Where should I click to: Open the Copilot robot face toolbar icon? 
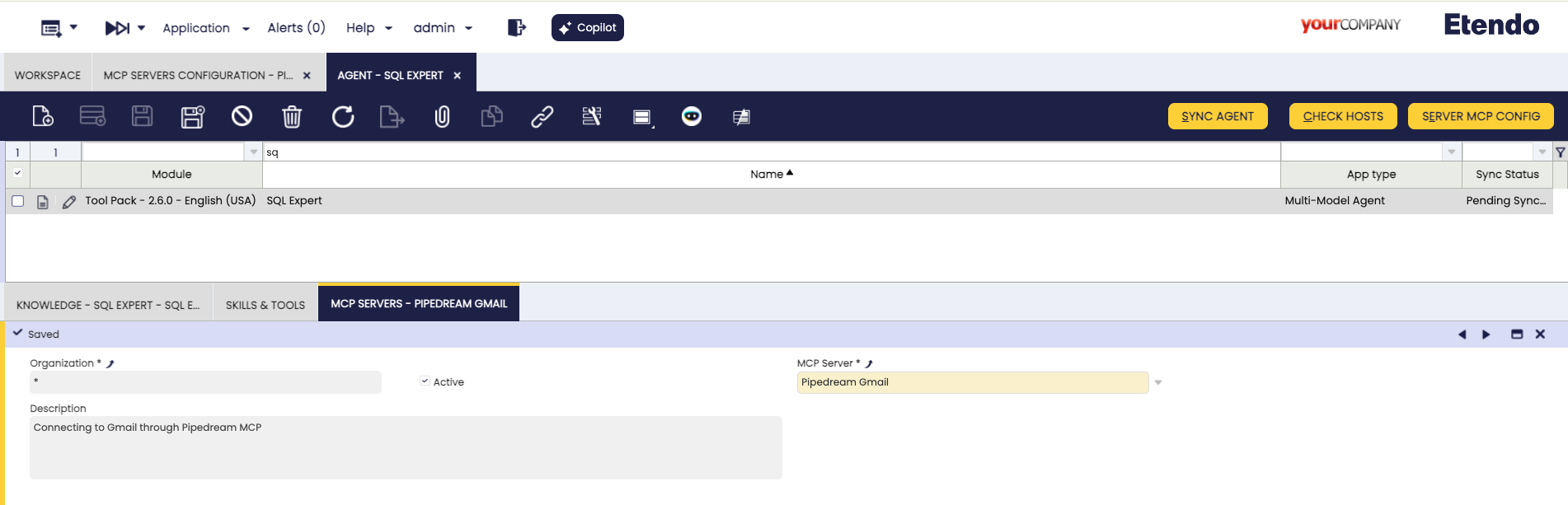coord(692,116)
